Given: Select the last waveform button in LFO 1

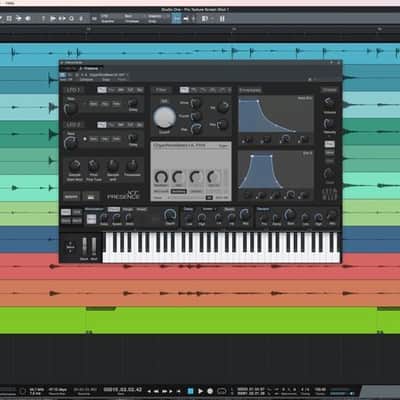Looking at the screenshot, I should [140, 90].
